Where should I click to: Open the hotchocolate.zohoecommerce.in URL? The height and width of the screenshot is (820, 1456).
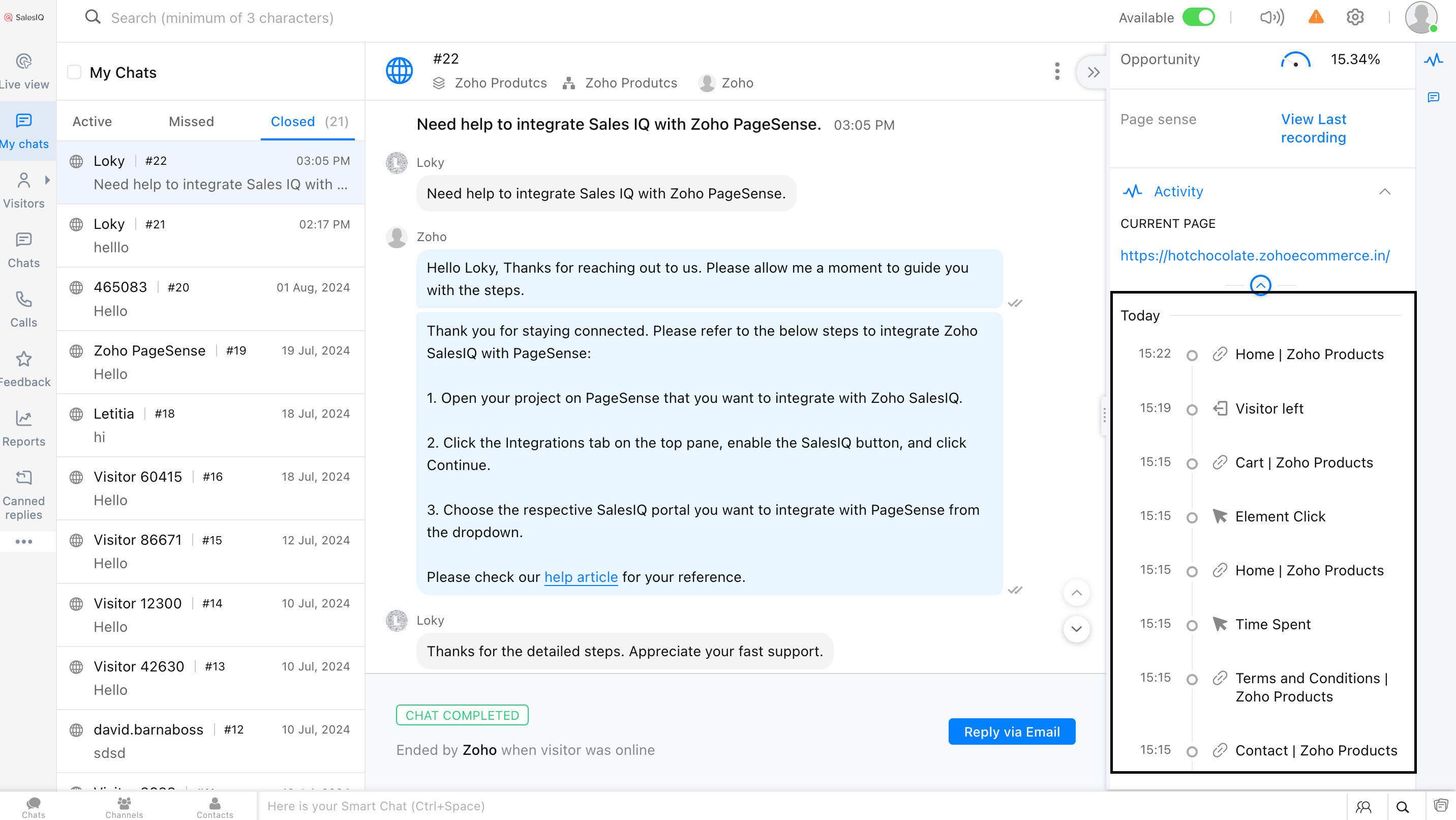(1255, 255)
